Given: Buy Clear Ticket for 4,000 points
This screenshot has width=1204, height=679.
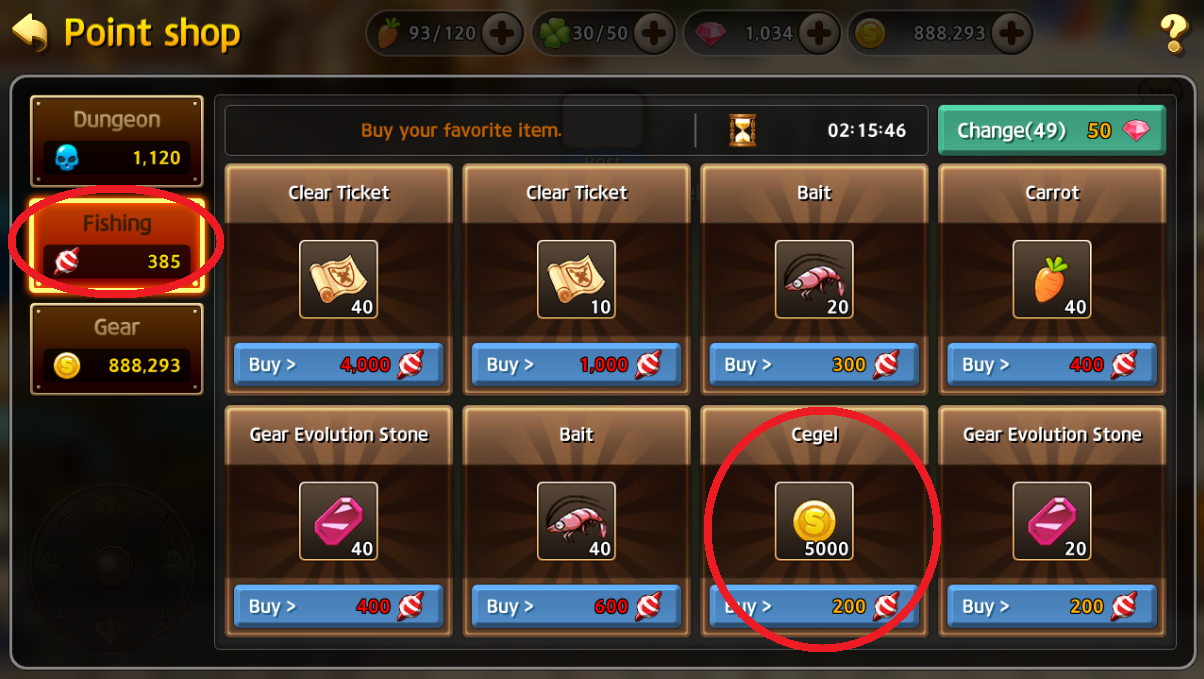Looking at the screenshot, I should pyautogui.click(x=338, y=365).
